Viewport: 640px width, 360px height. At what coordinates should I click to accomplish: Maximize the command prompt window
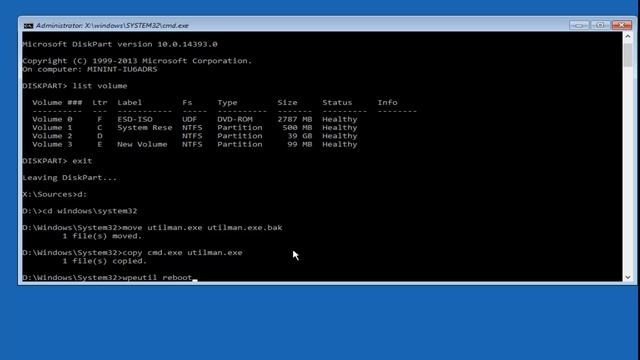(x=600, y=25)
